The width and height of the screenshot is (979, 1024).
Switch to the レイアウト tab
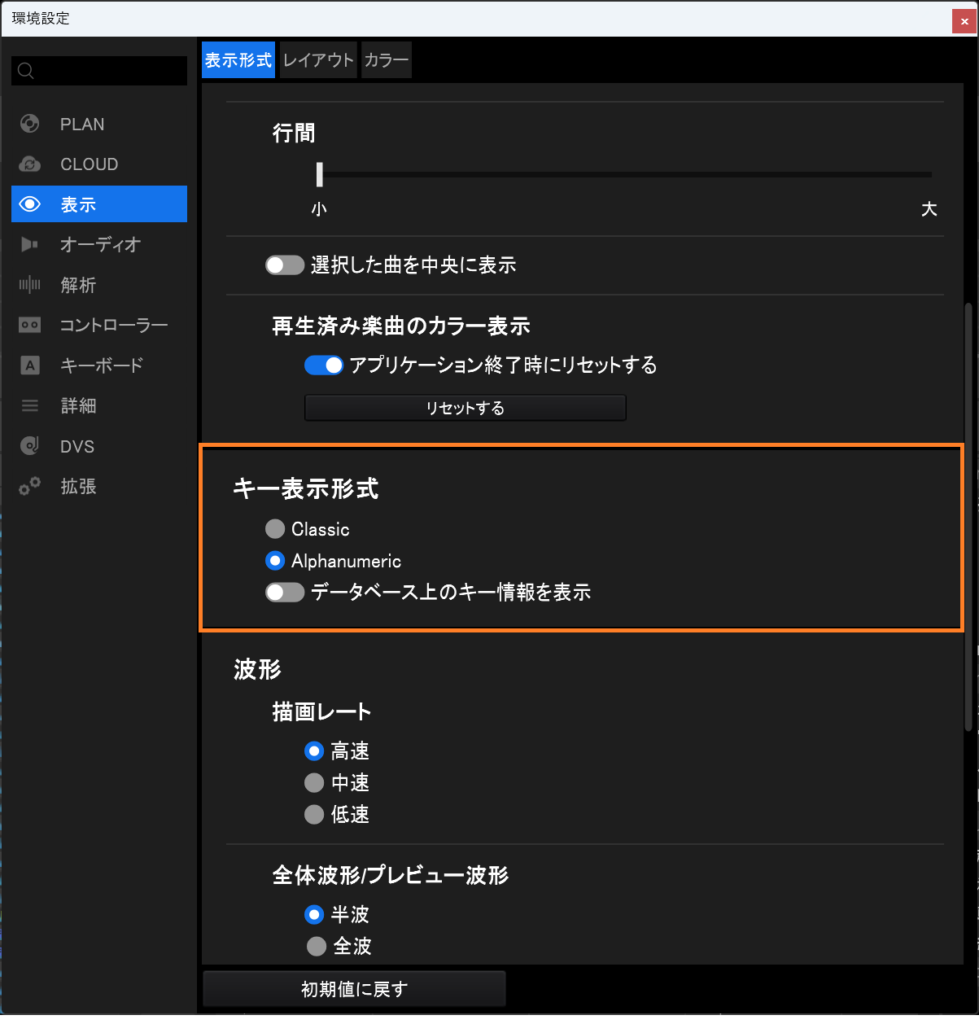(318, 60)
